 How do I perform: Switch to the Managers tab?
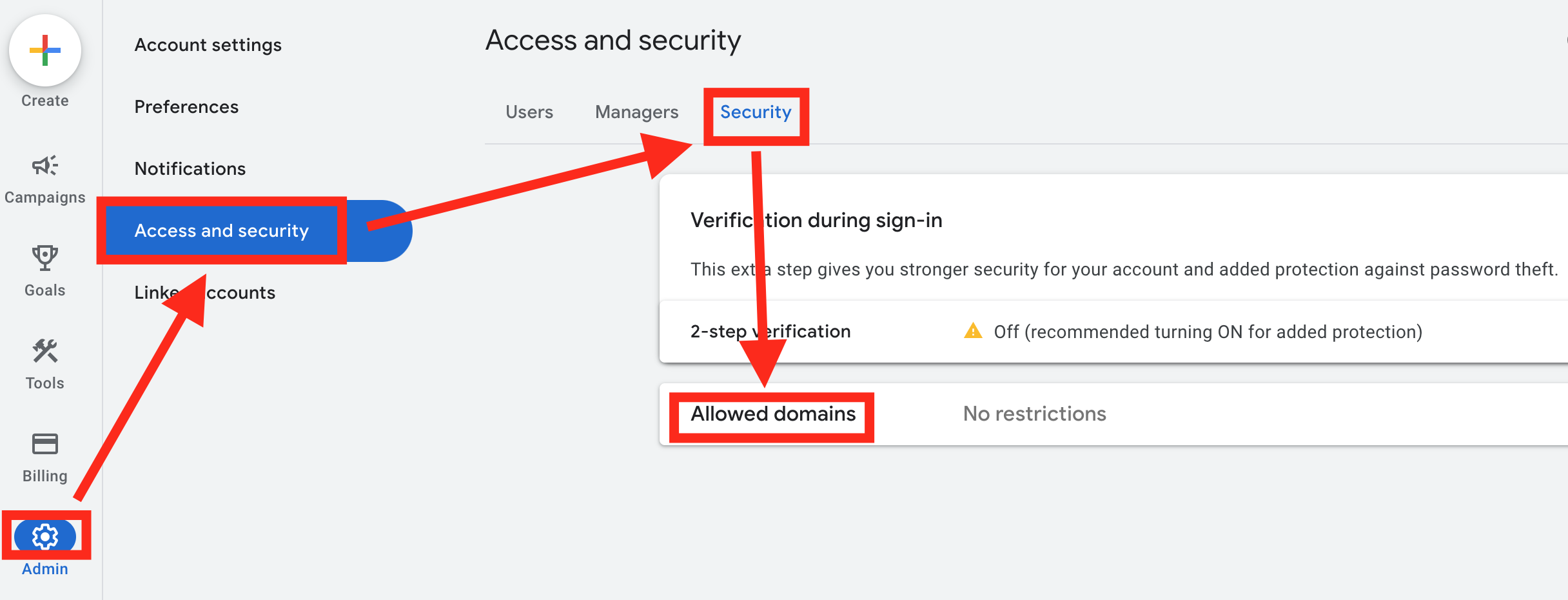coord(636,112)
